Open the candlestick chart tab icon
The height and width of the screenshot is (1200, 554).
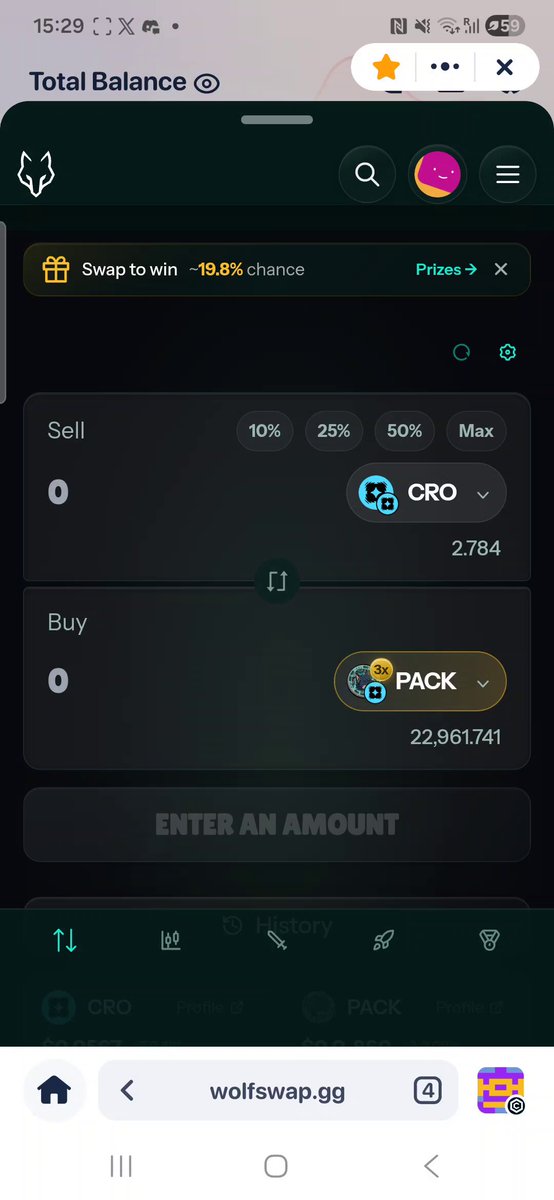171,939
